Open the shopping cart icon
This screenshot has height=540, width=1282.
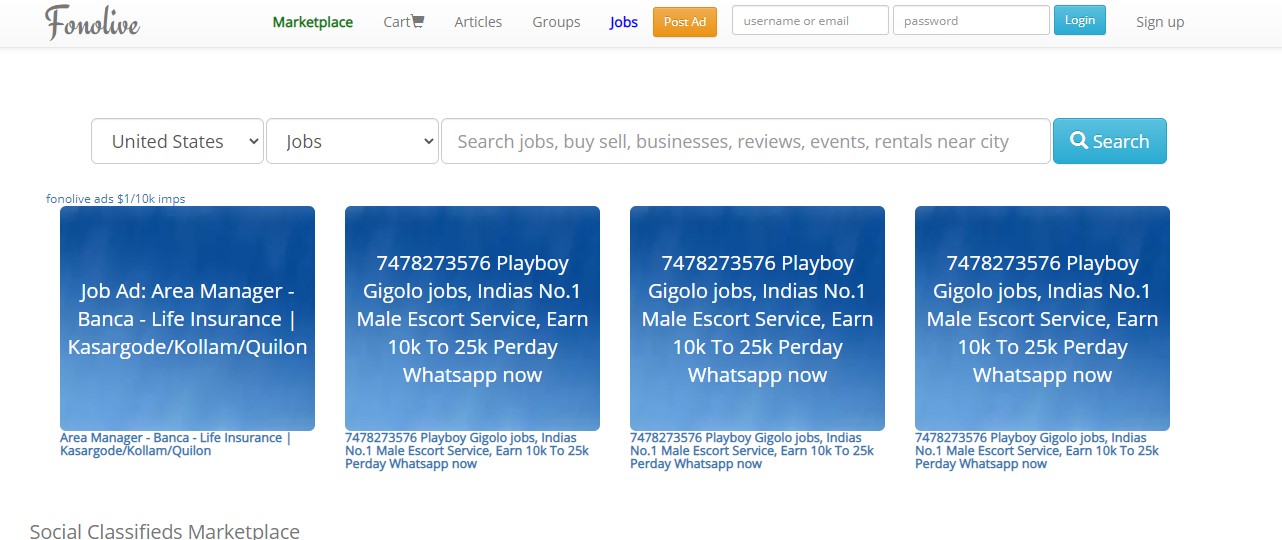click(417, 21)
